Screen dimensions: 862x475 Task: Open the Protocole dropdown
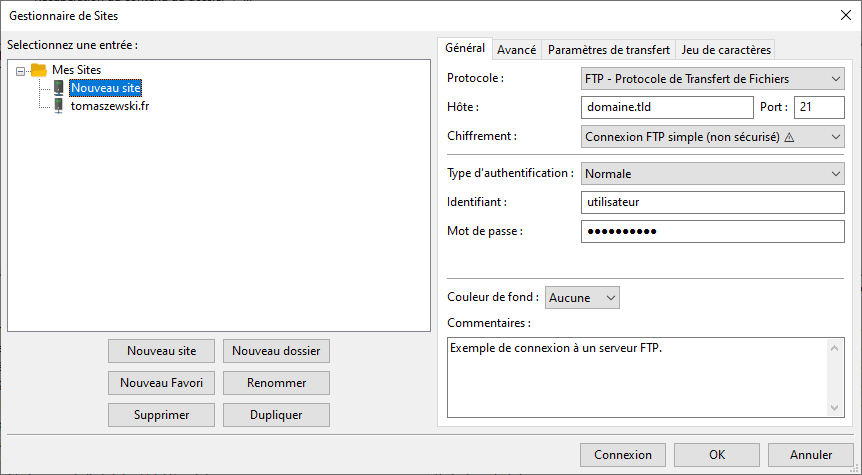712,79
